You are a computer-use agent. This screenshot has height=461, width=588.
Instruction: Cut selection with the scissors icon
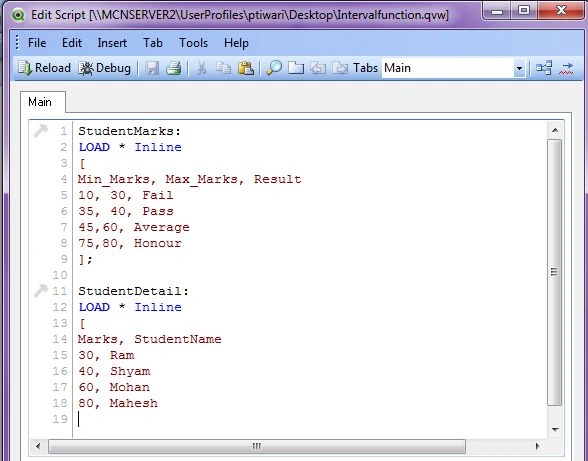pos(201,68)
